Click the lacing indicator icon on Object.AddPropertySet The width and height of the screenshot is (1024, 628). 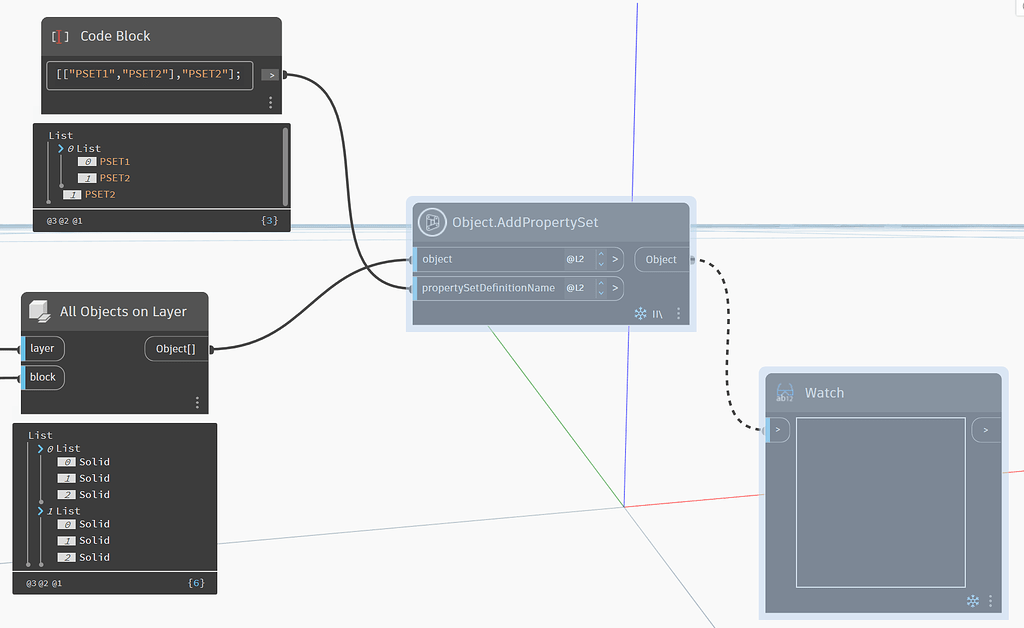pos(658,313)
